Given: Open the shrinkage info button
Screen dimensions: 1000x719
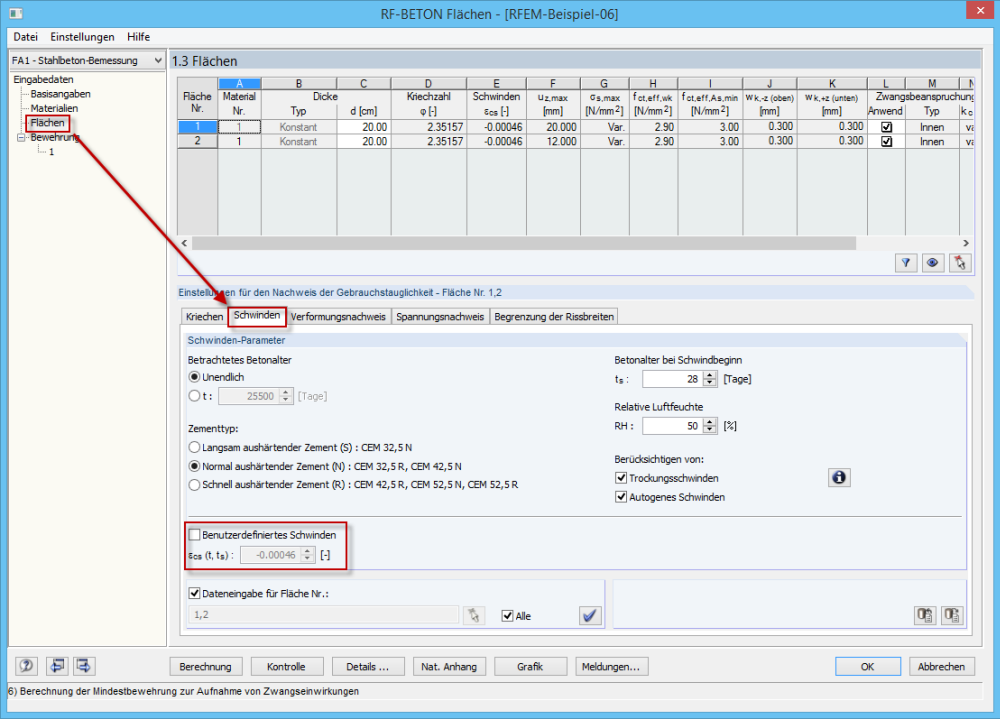Looking at the screenshot, I should click(x=839, y=477).
